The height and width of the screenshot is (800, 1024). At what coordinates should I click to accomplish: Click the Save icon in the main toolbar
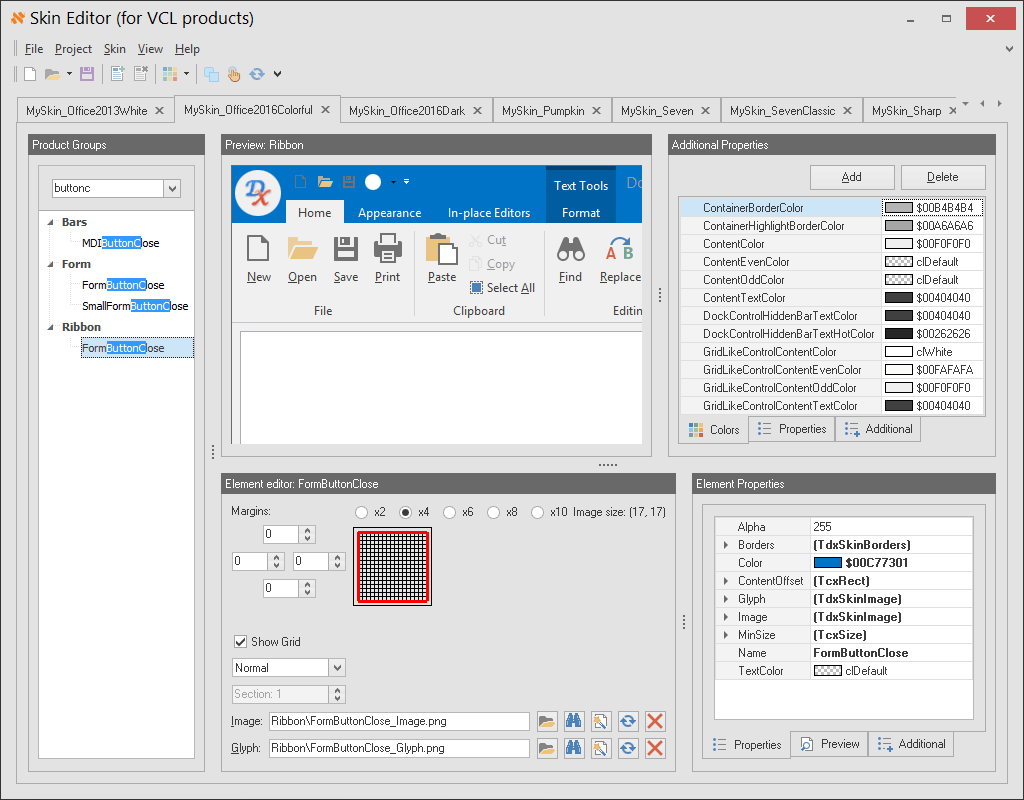coord(87,74)
